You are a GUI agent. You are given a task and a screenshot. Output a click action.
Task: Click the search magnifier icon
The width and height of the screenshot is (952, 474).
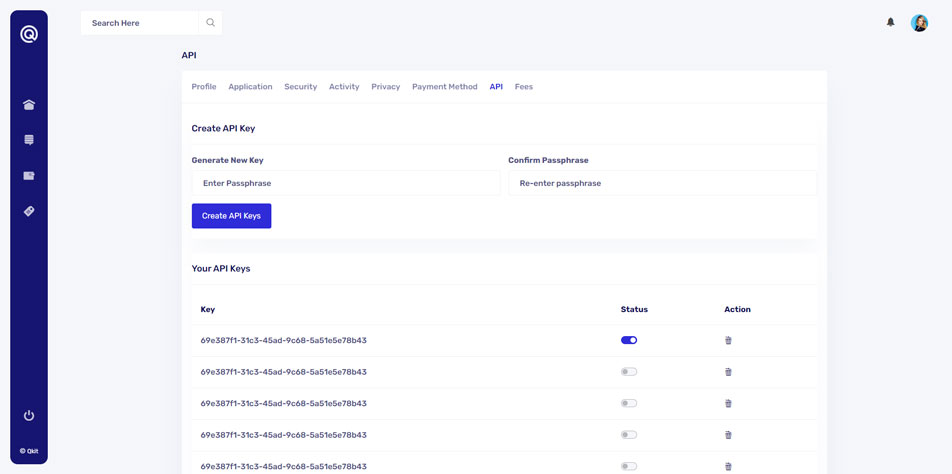[x=210, y=22]
